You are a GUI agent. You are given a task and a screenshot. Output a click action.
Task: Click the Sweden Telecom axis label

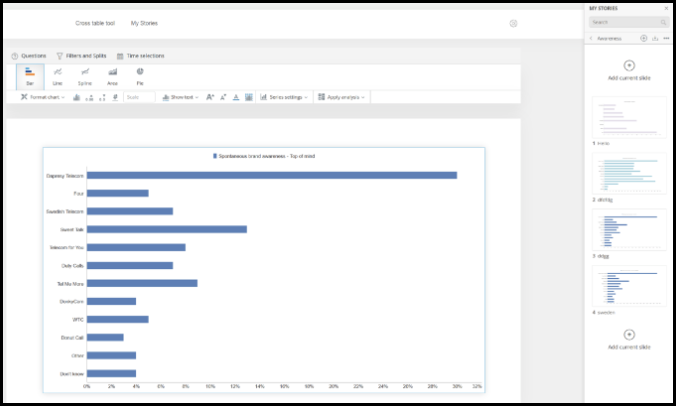pos(65,212)
